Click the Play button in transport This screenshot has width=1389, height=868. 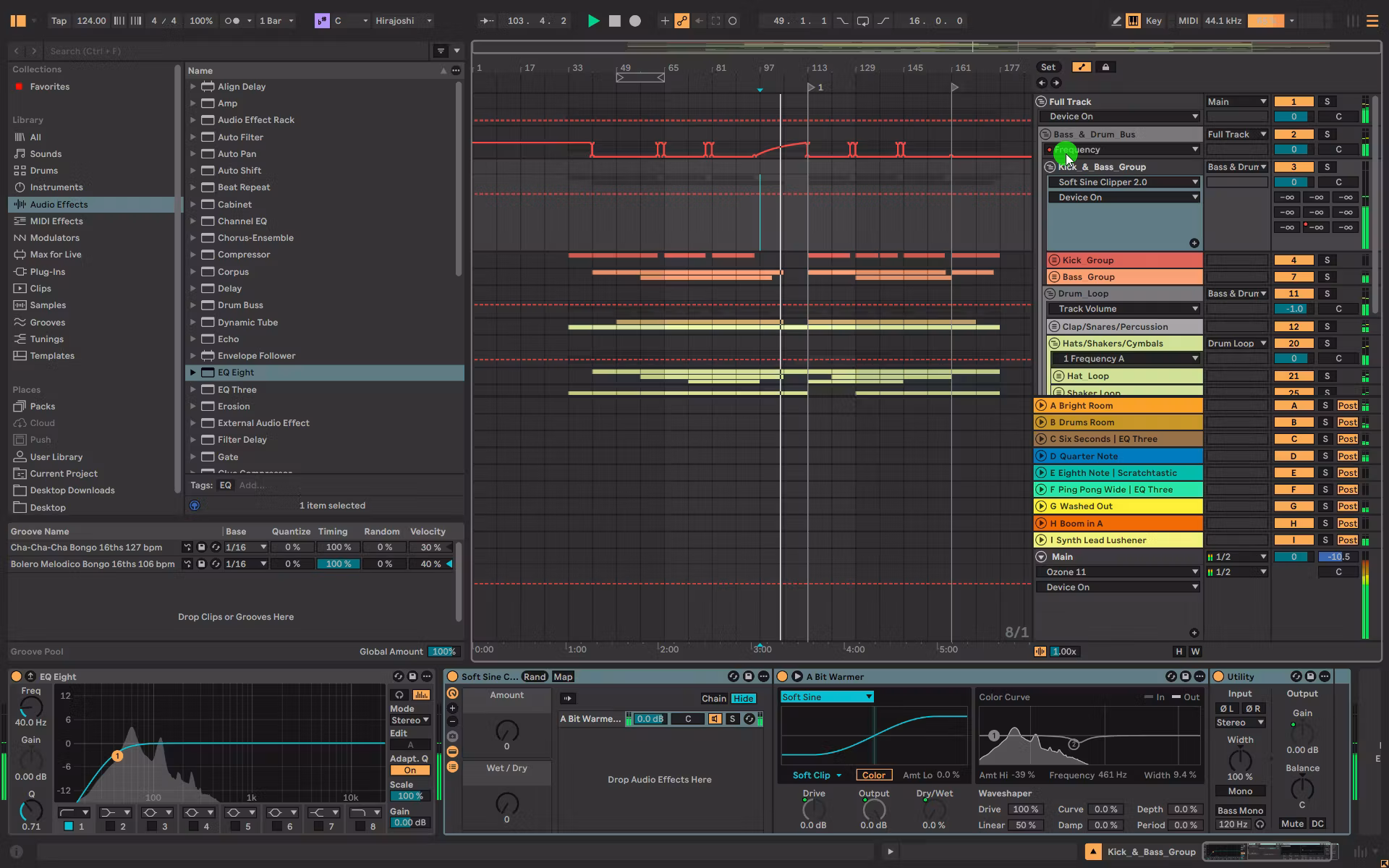(593, 21)
